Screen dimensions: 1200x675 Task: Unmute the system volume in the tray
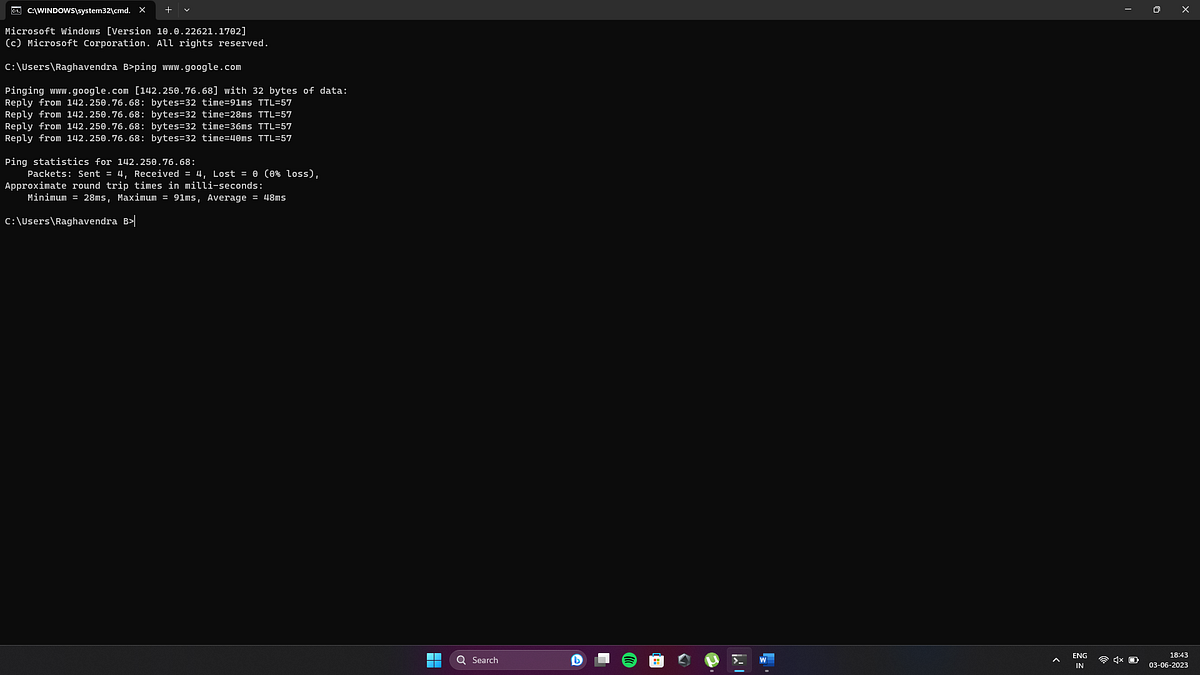pos(1118,660)
